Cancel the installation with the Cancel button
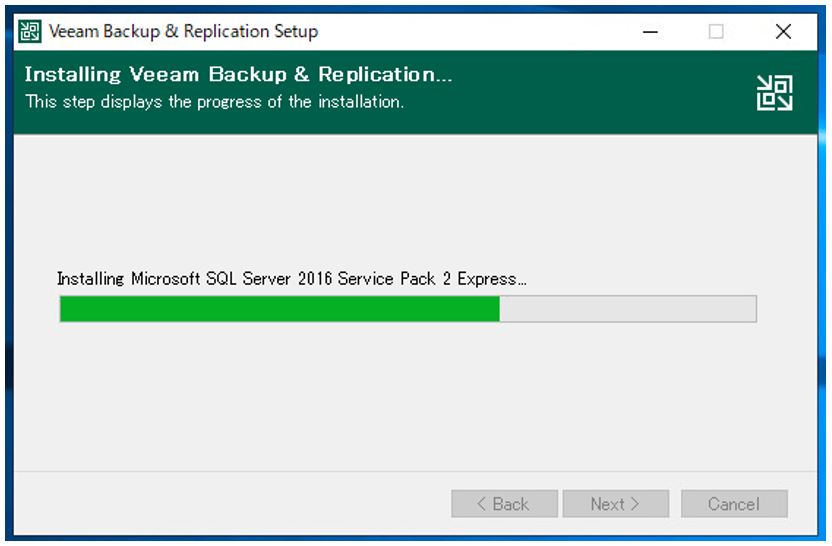Screen dimensions: 832x546 click(734, 504)
